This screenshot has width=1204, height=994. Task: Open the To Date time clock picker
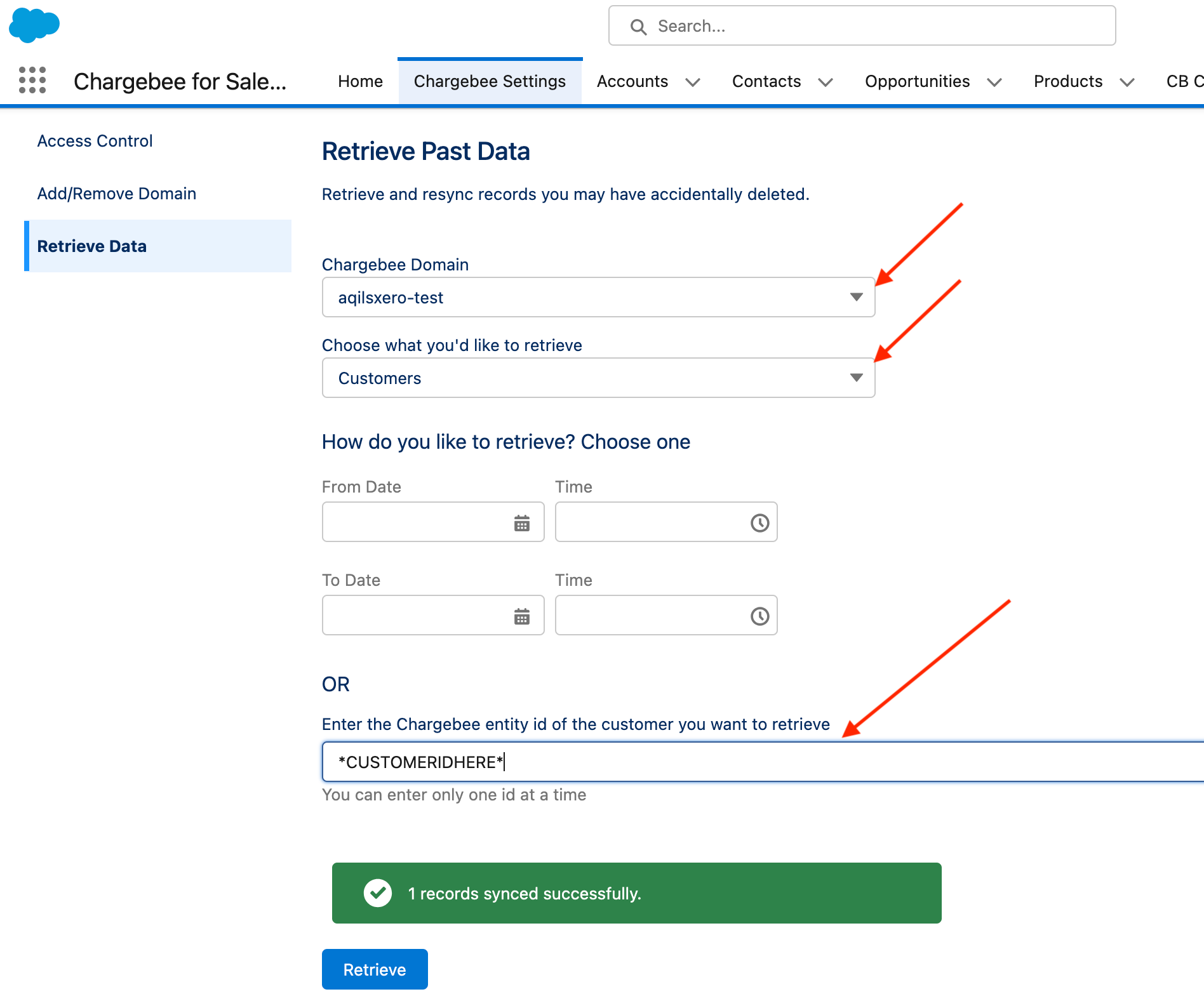click(x=759, y=616)
